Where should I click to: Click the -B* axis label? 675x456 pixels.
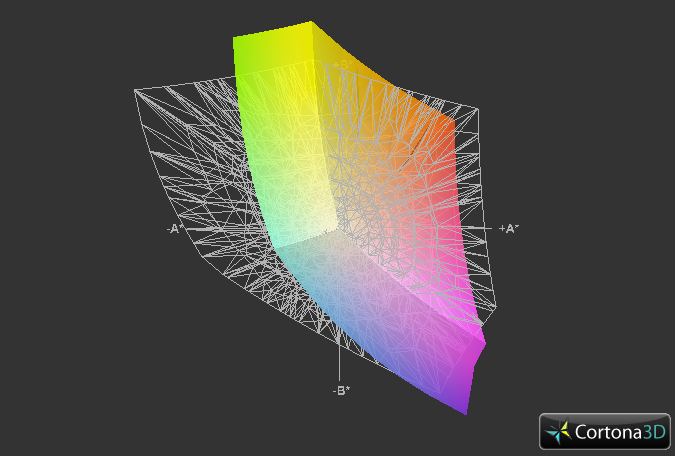[341, 391]
